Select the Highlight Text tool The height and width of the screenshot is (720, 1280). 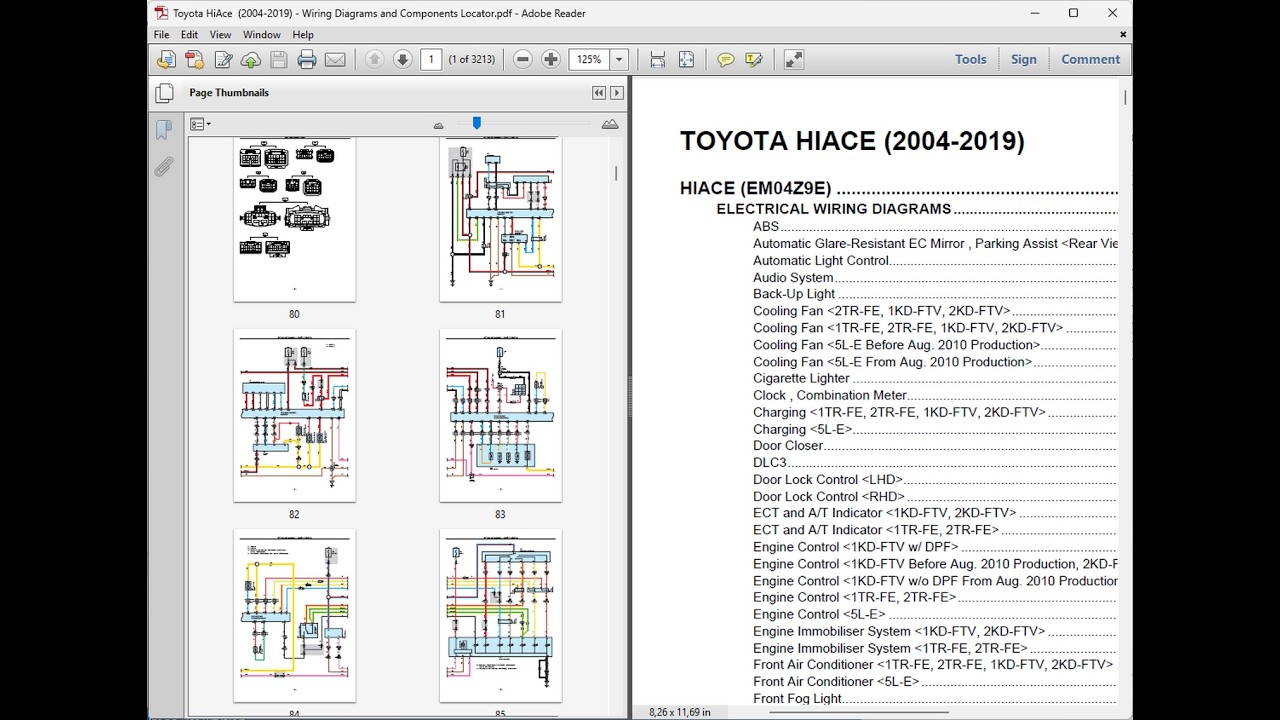(x=754, y=60)
